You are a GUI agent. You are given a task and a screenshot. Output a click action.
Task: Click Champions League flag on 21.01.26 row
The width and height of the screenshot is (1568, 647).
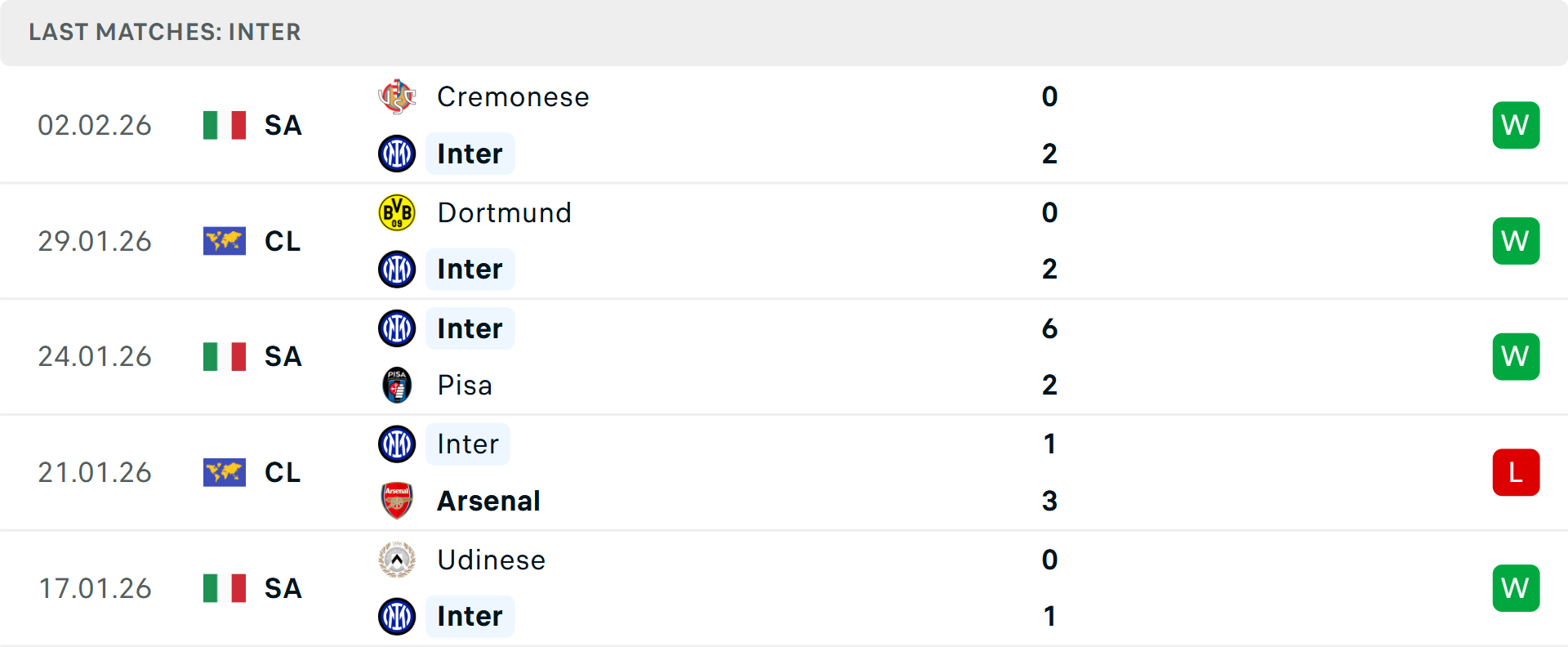(x=225, y=472)
